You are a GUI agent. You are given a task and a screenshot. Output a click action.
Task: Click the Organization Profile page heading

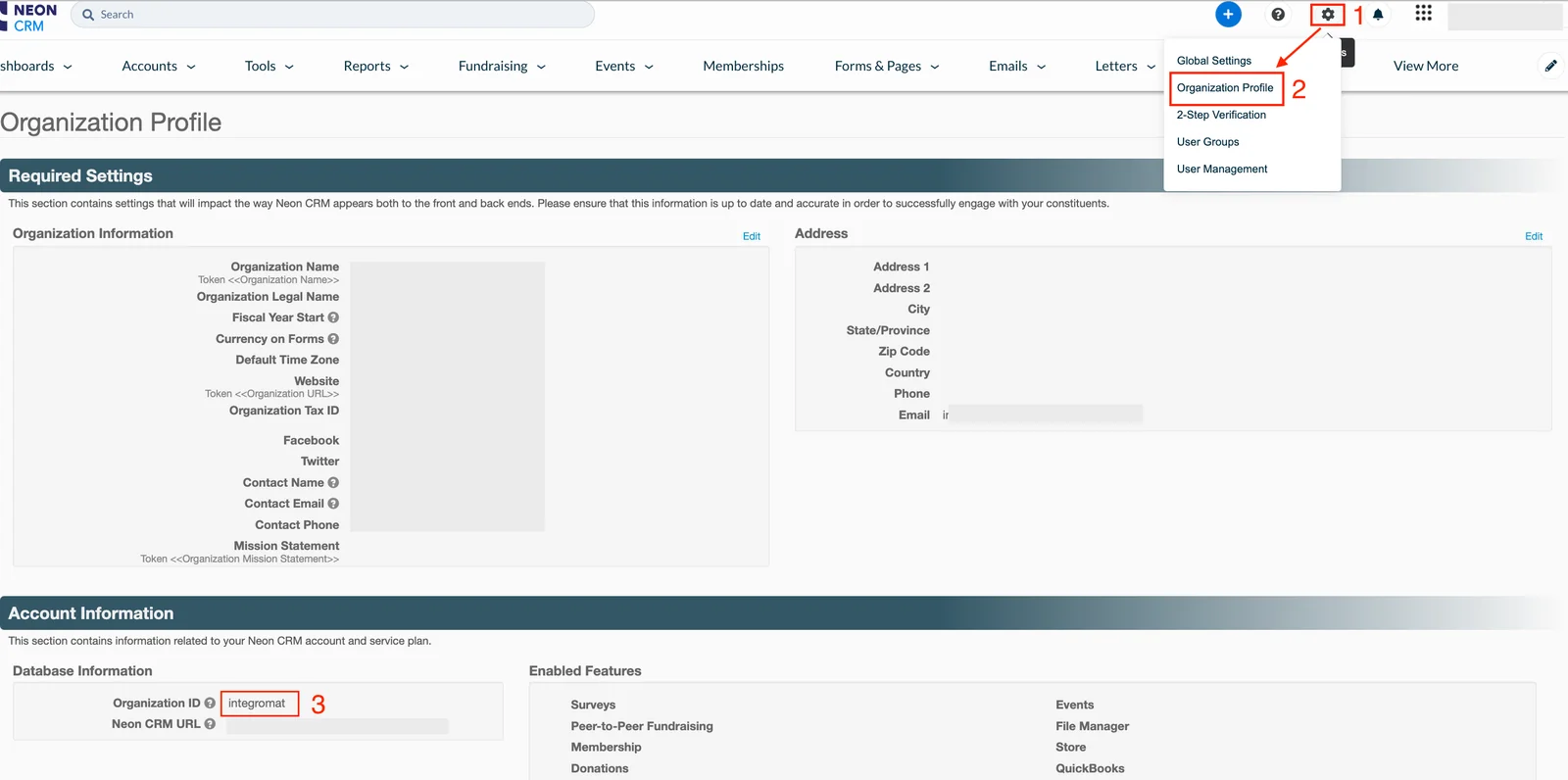point(111,122)
